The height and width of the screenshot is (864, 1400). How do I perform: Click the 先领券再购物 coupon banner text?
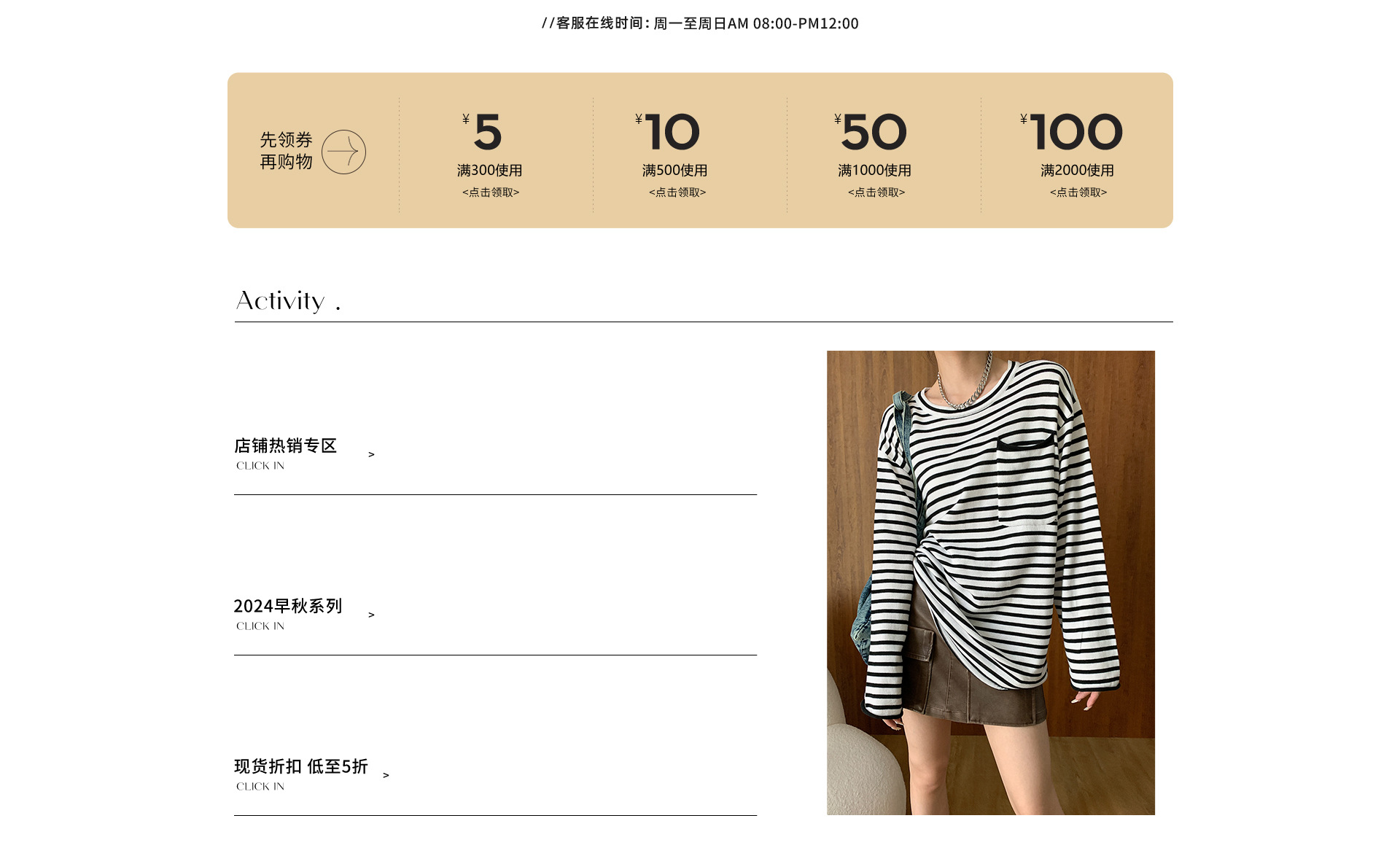tap(286, 151)
